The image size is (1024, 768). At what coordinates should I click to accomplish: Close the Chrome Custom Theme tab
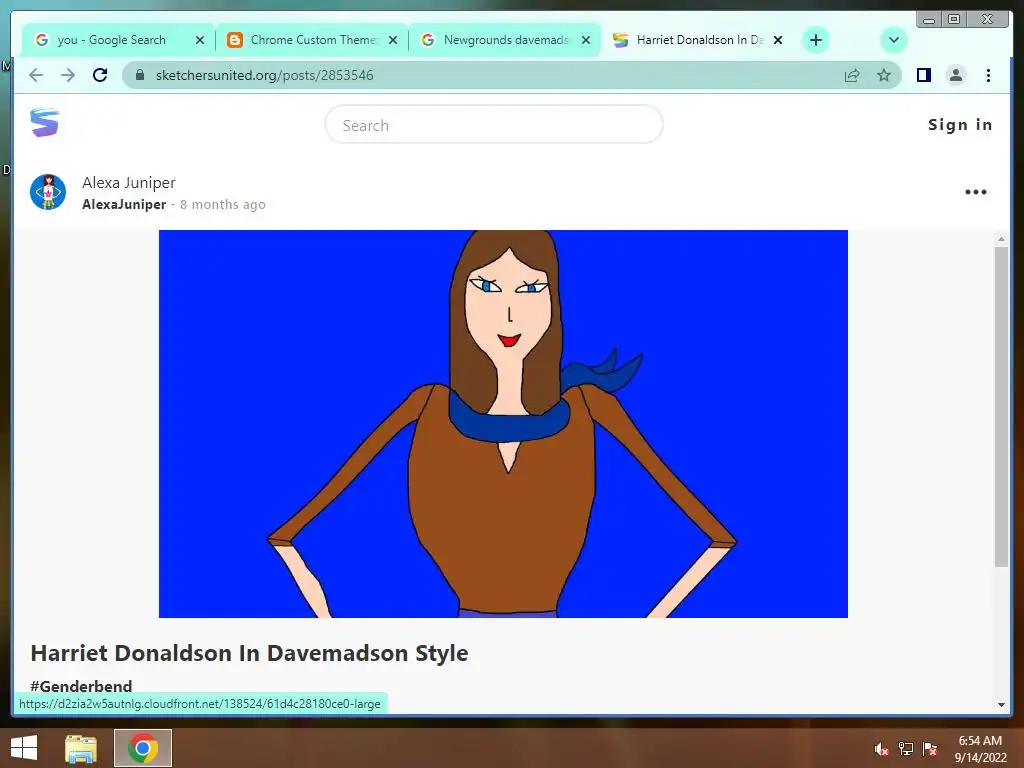(x=392, y=40)
